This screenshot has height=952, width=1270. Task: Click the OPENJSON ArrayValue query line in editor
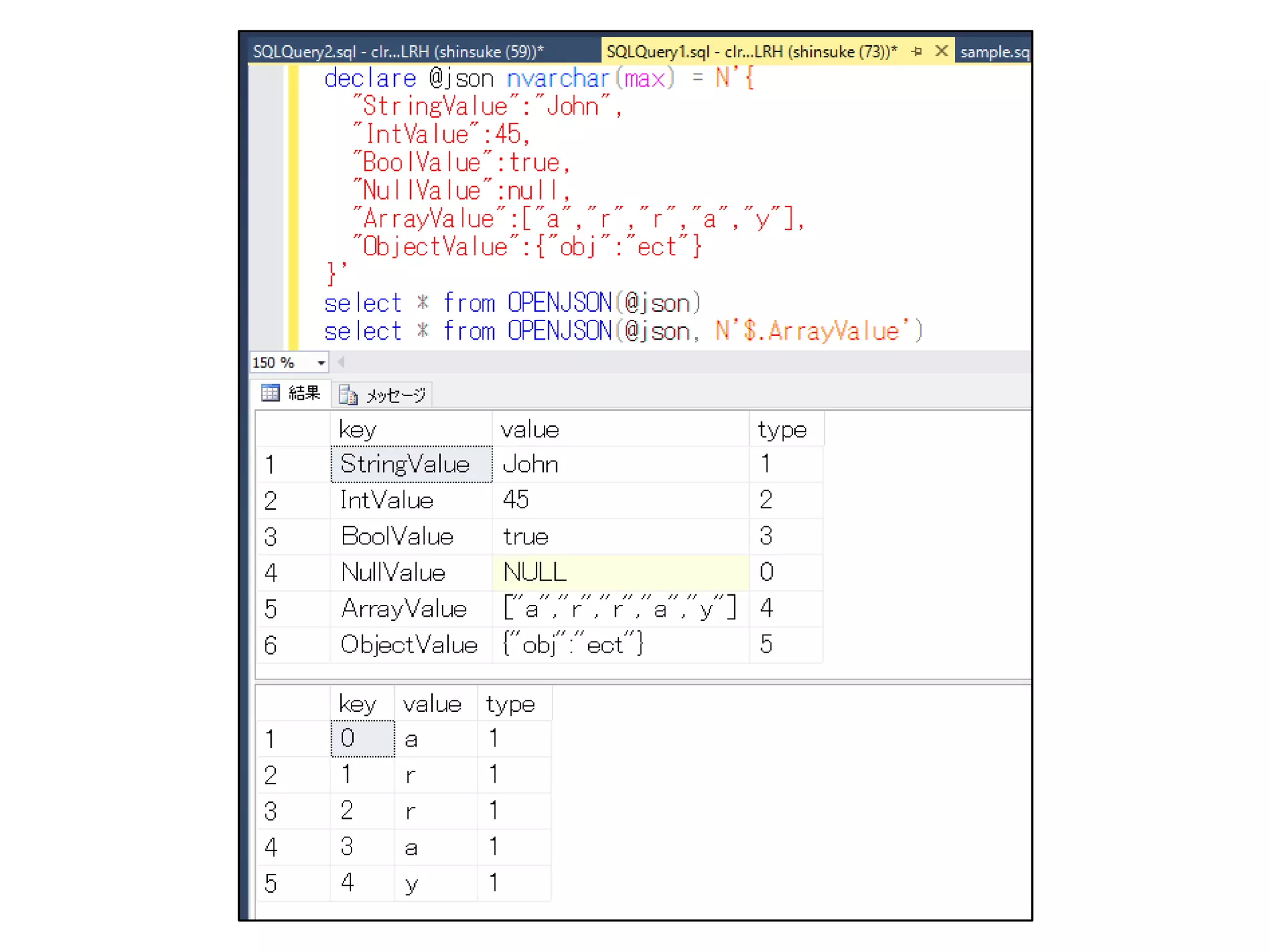coord(622,332)
